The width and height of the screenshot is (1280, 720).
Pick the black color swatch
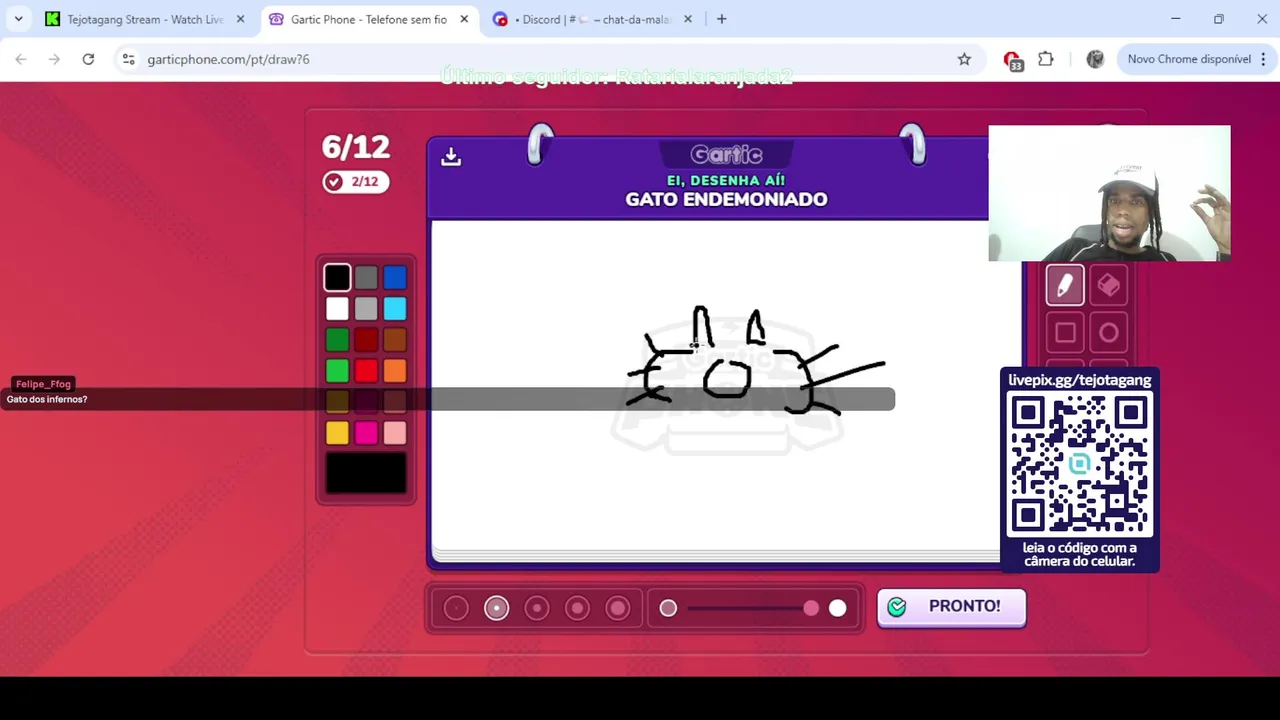tap(337, 278)
